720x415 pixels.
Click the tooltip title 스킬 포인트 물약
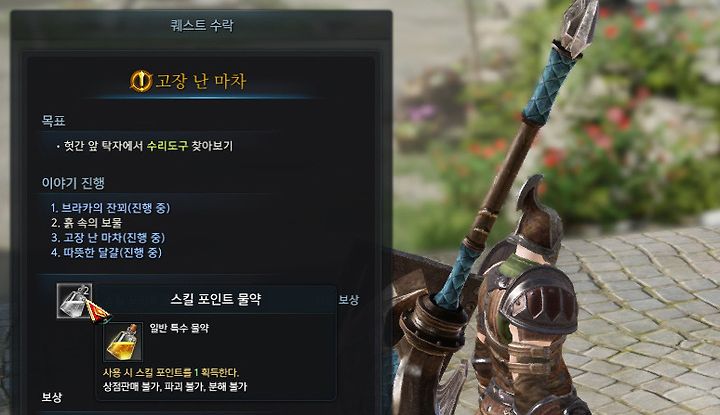(215, 299)
